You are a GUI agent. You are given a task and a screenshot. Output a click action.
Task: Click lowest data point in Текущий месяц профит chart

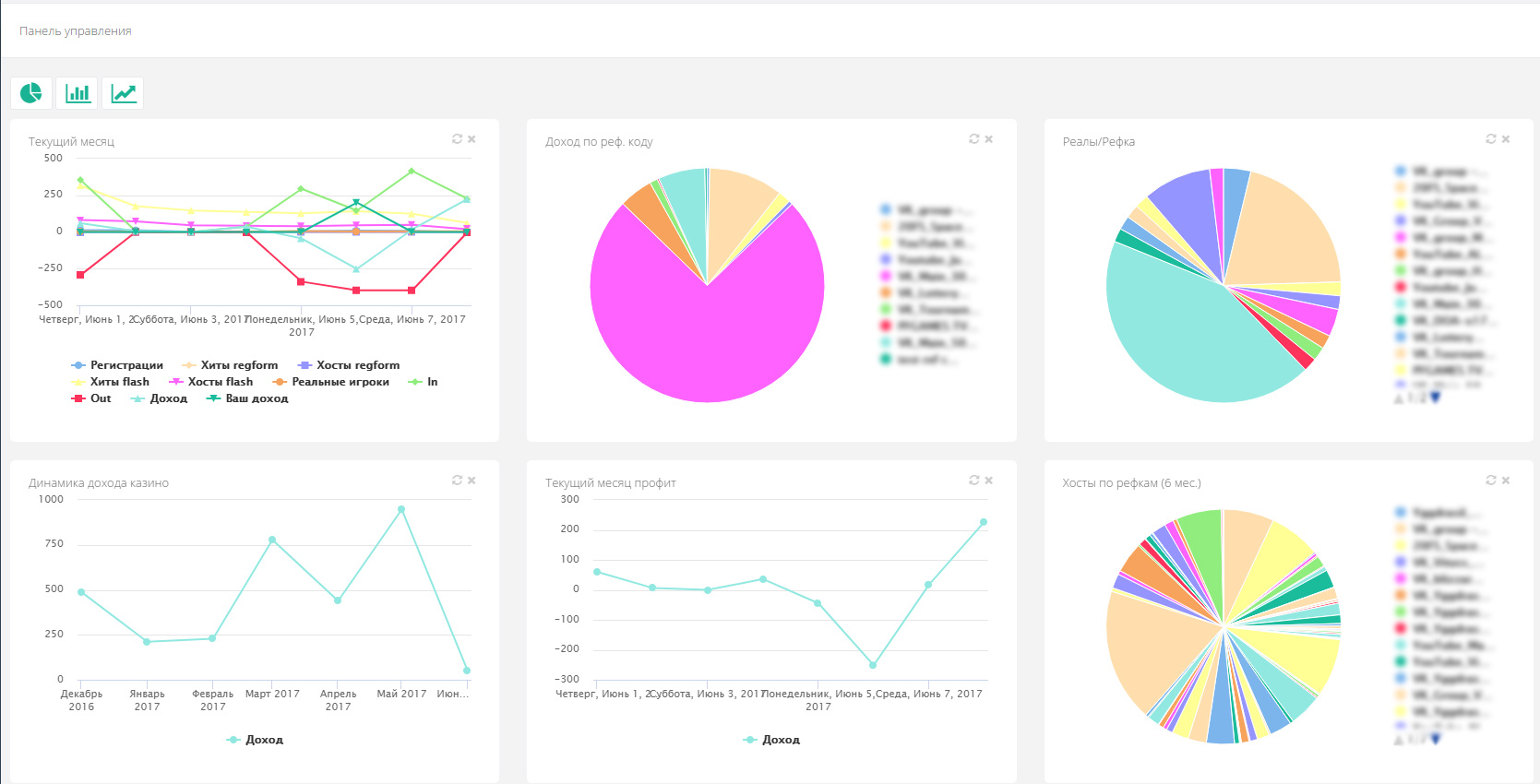click(873, 665)
